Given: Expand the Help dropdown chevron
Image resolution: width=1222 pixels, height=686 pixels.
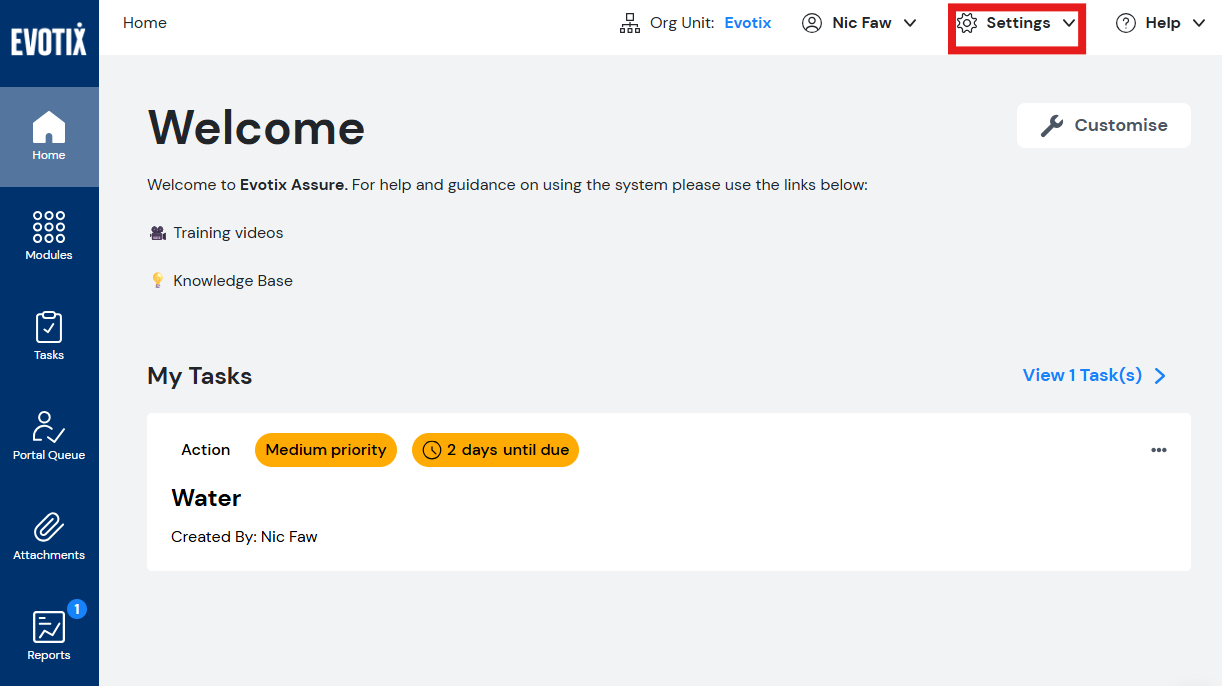Looking at the screenshot, I should click(x=1200, y=23).
